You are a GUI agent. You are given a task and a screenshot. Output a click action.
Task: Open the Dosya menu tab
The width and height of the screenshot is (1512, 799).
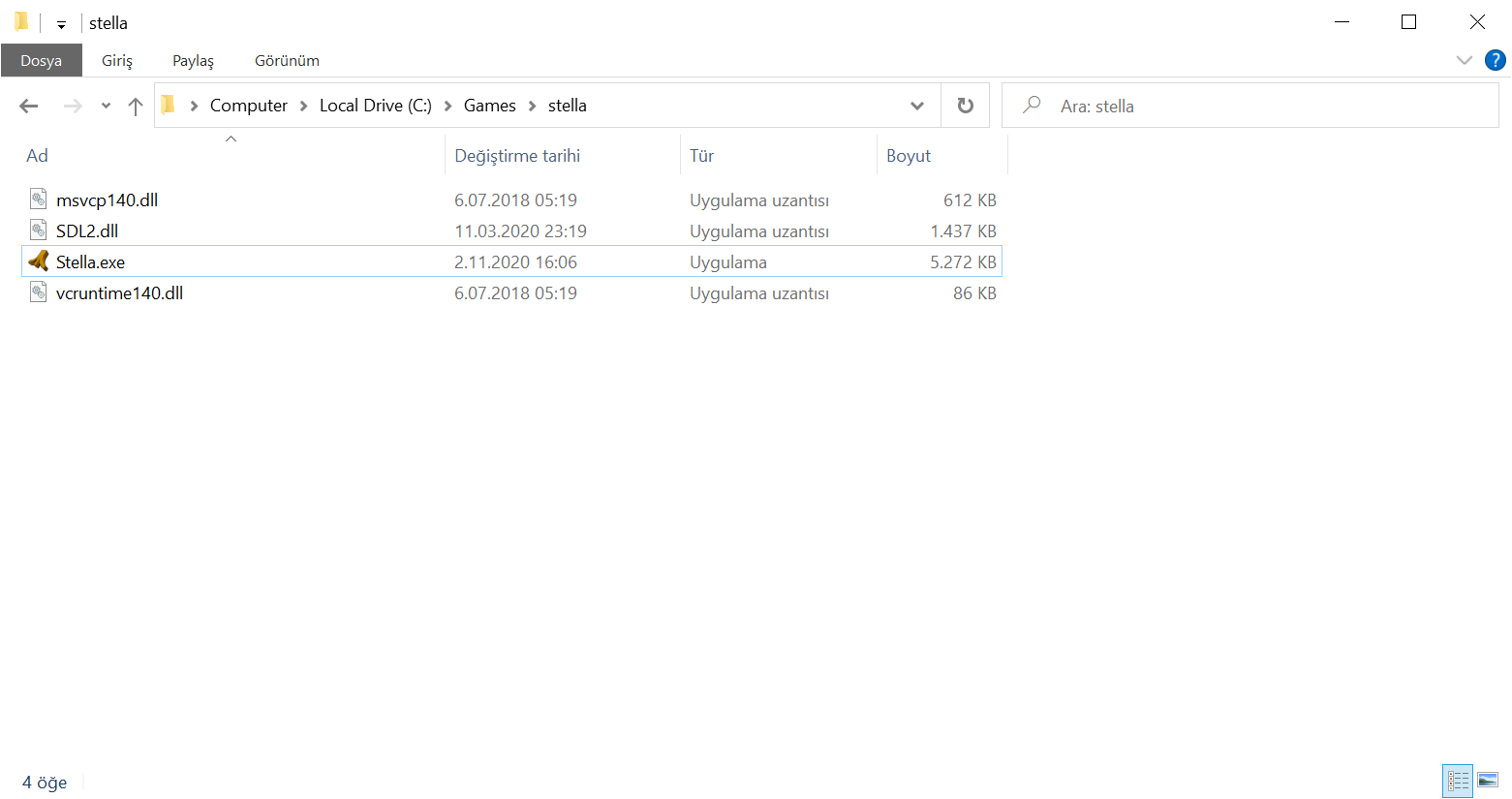click(x=42, y=60)
